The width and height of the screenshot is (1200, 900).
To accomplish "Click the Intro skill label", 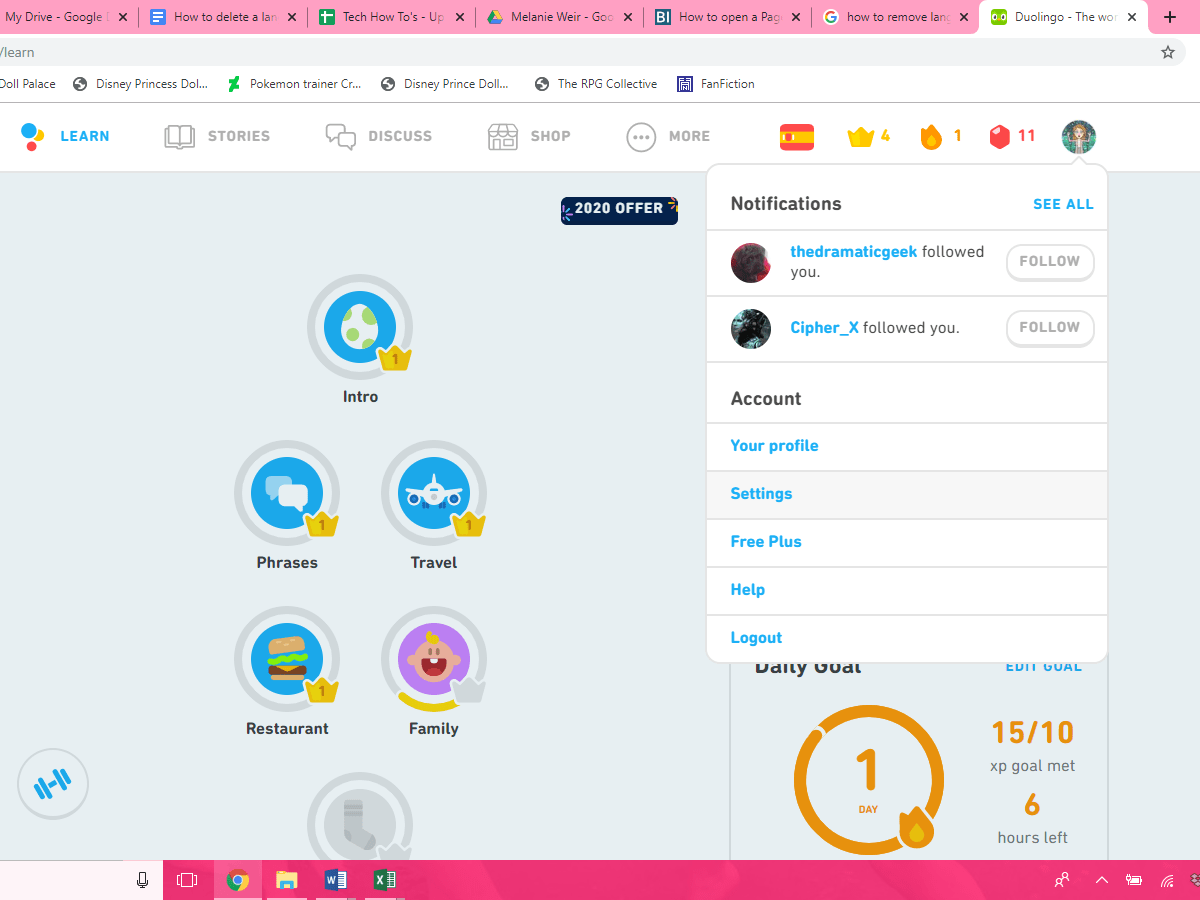I will (x=360, y=397).
